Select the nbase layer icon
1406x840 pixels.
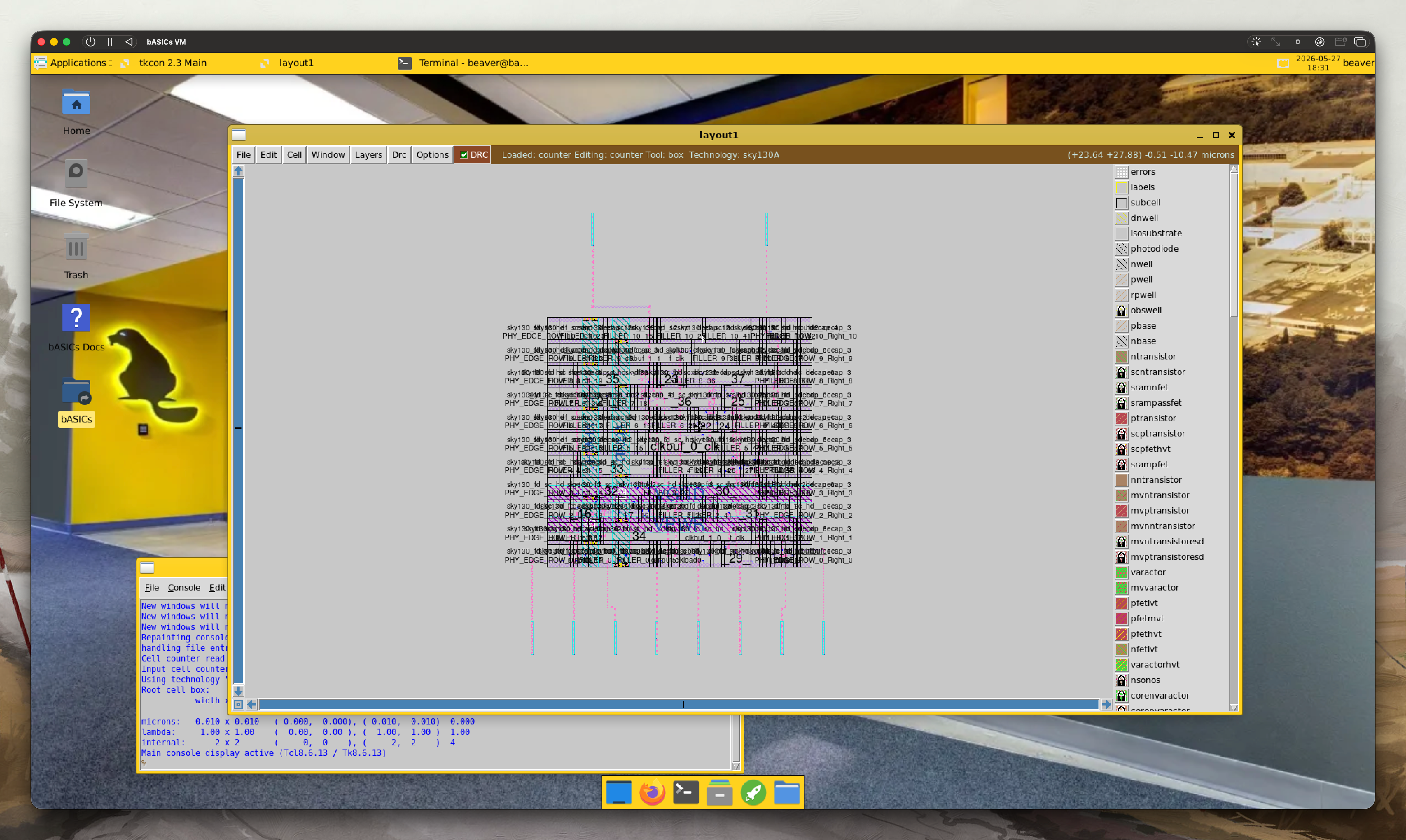(x=1121, y=341)
